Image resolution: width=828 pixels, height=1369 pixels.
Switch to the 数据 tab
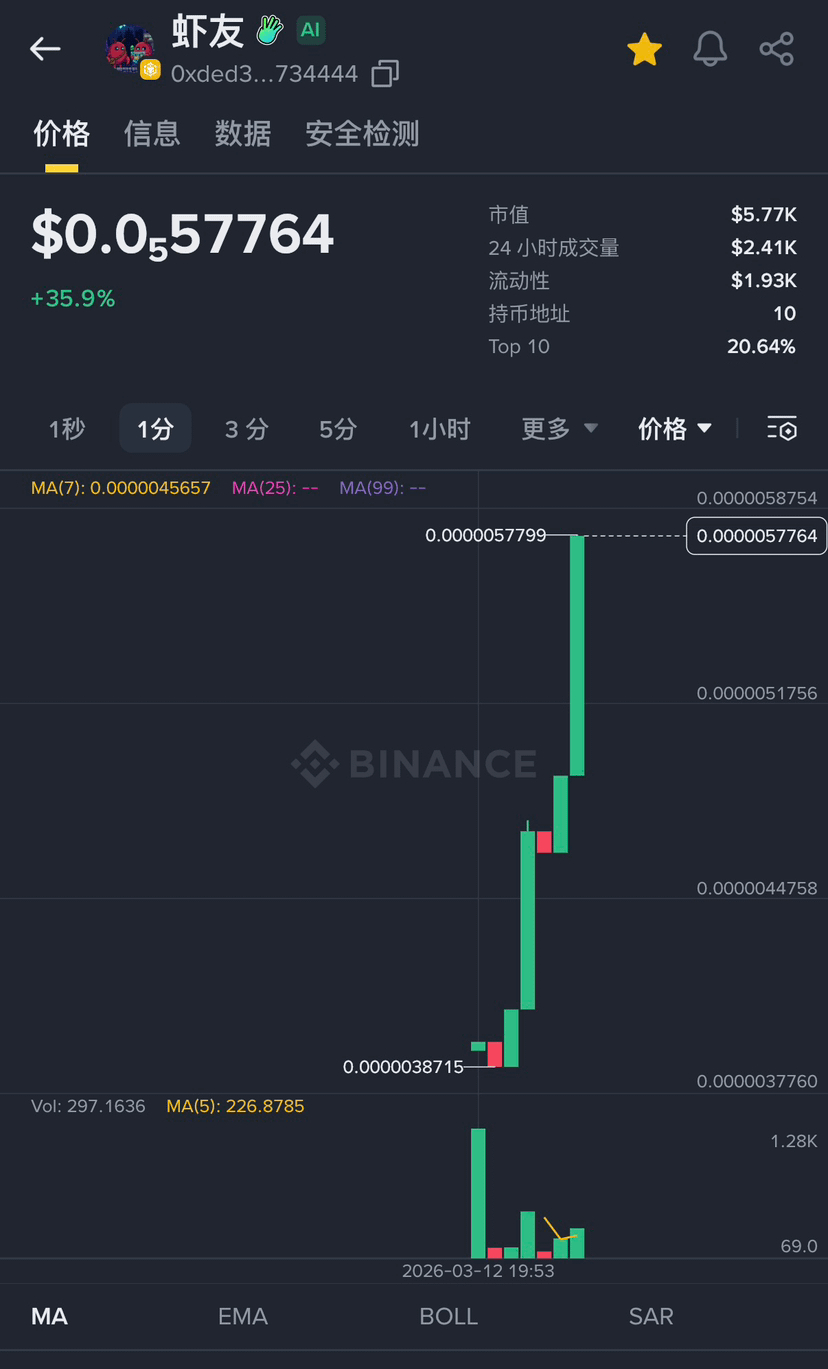tap(243, 134)
